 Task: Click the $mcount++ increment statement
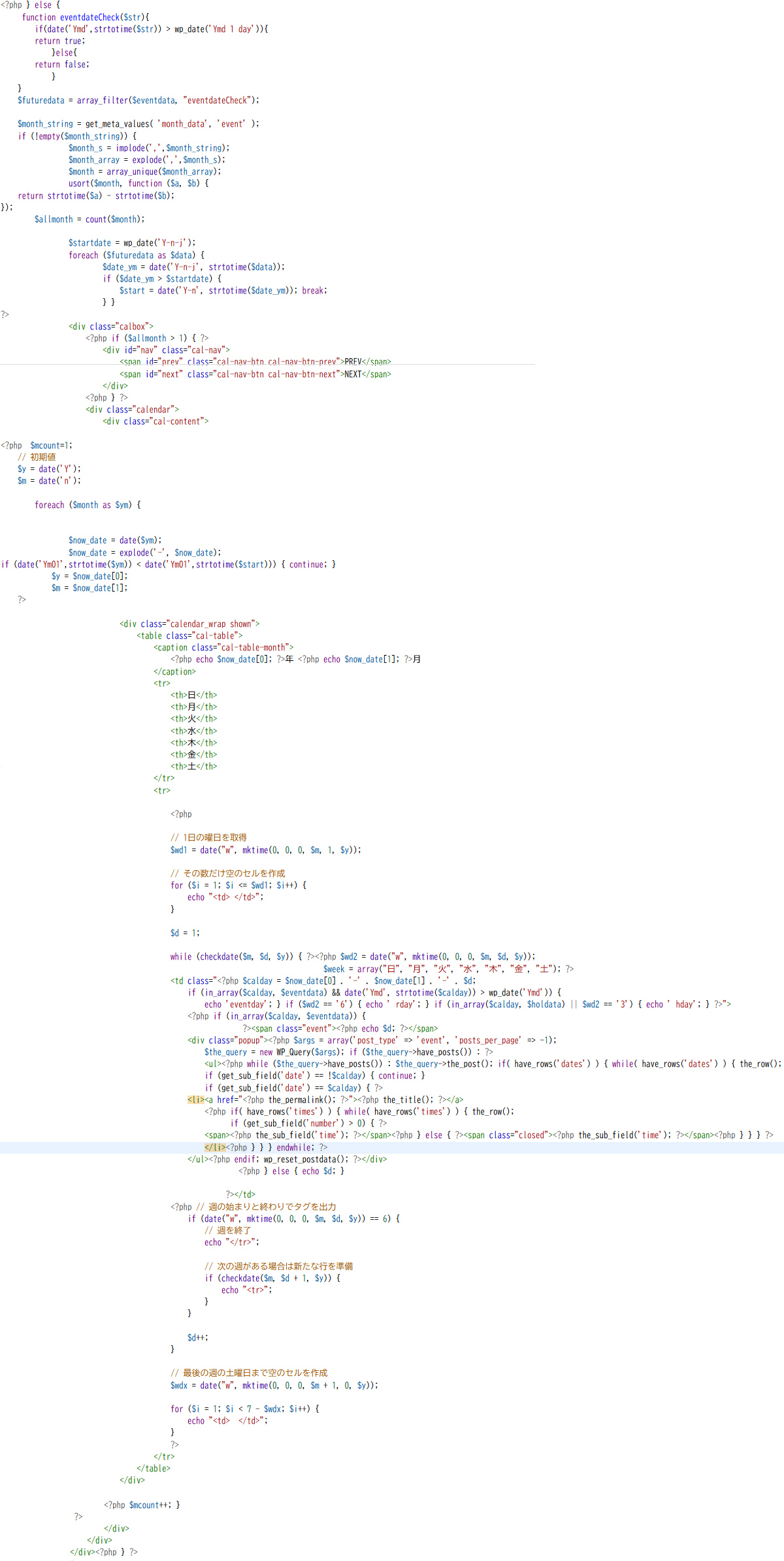150,1505
